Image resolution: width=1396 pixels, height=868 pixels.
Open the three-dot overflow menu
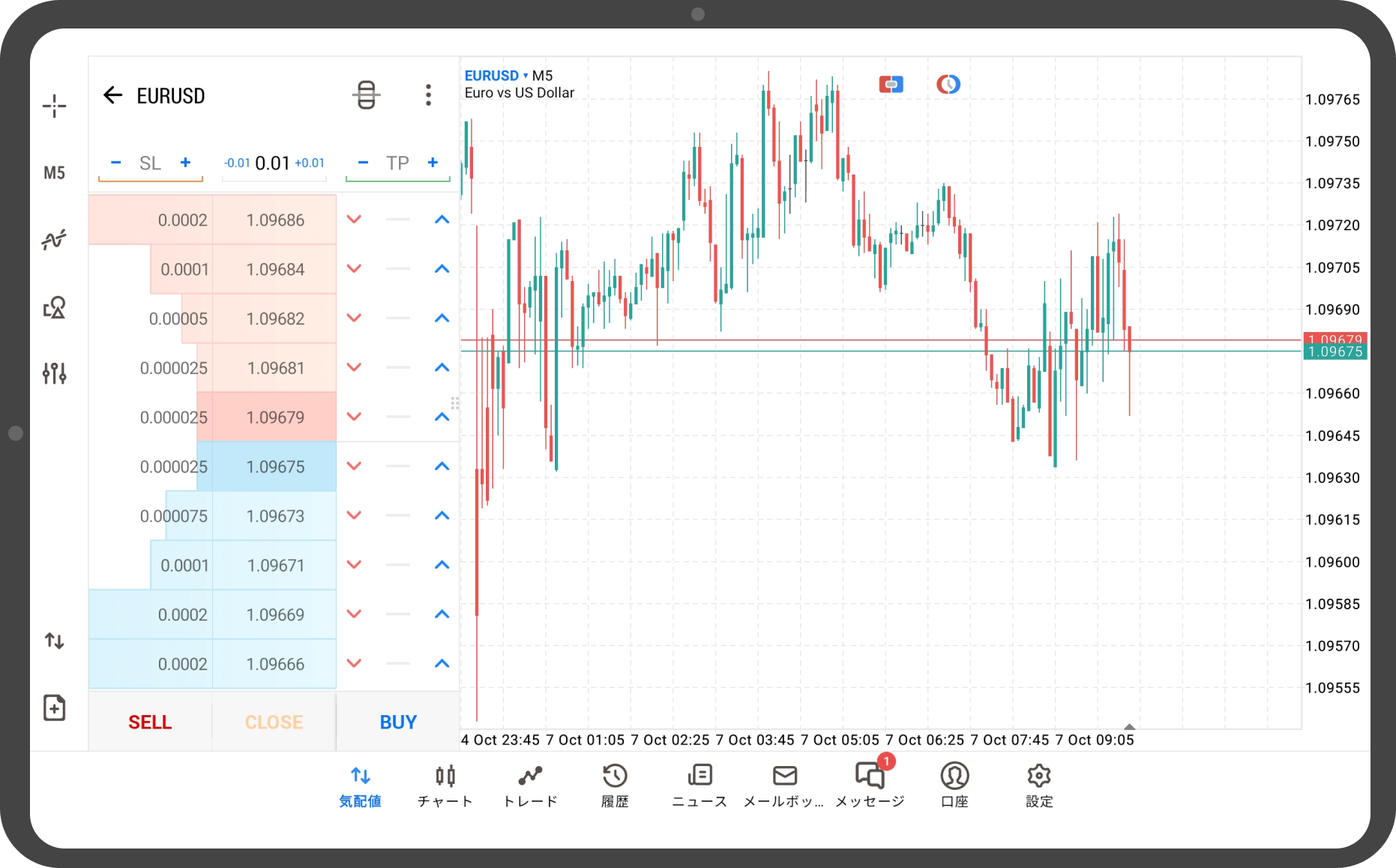point(428,95)
